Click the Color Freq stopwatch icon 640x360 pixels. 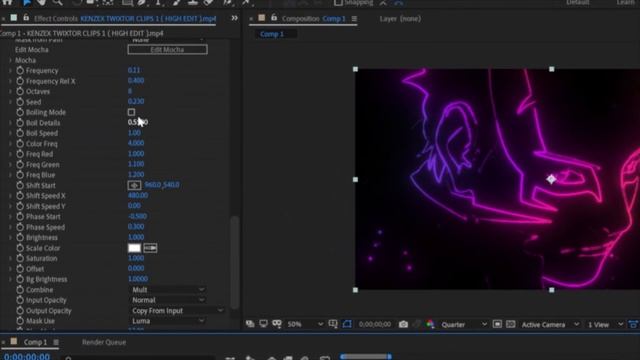(x=20, y=144)
